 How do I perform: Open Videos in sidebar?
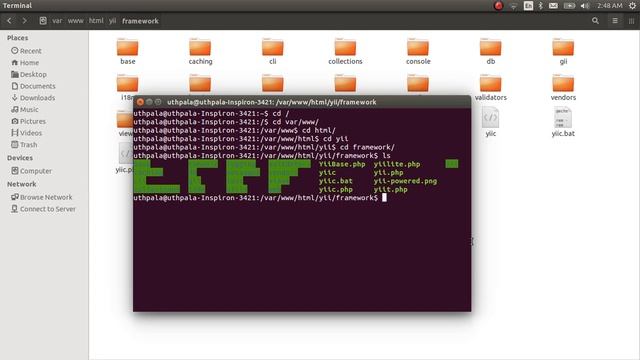pyautogui.click(x=26, y=133)
